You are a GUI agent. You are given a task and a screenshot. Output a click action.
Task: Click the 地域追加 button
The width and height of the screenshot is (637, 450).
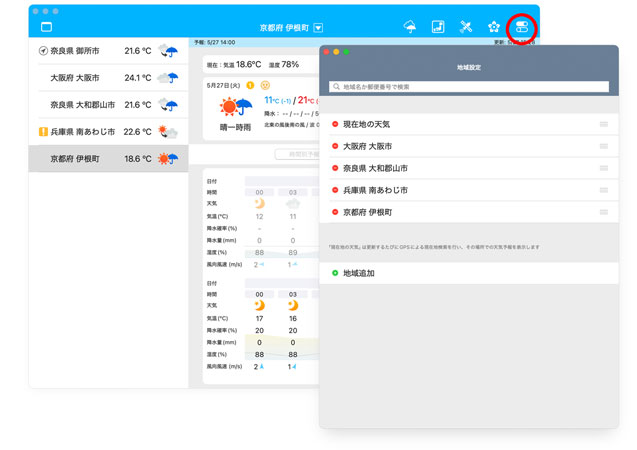click(358, 272)
